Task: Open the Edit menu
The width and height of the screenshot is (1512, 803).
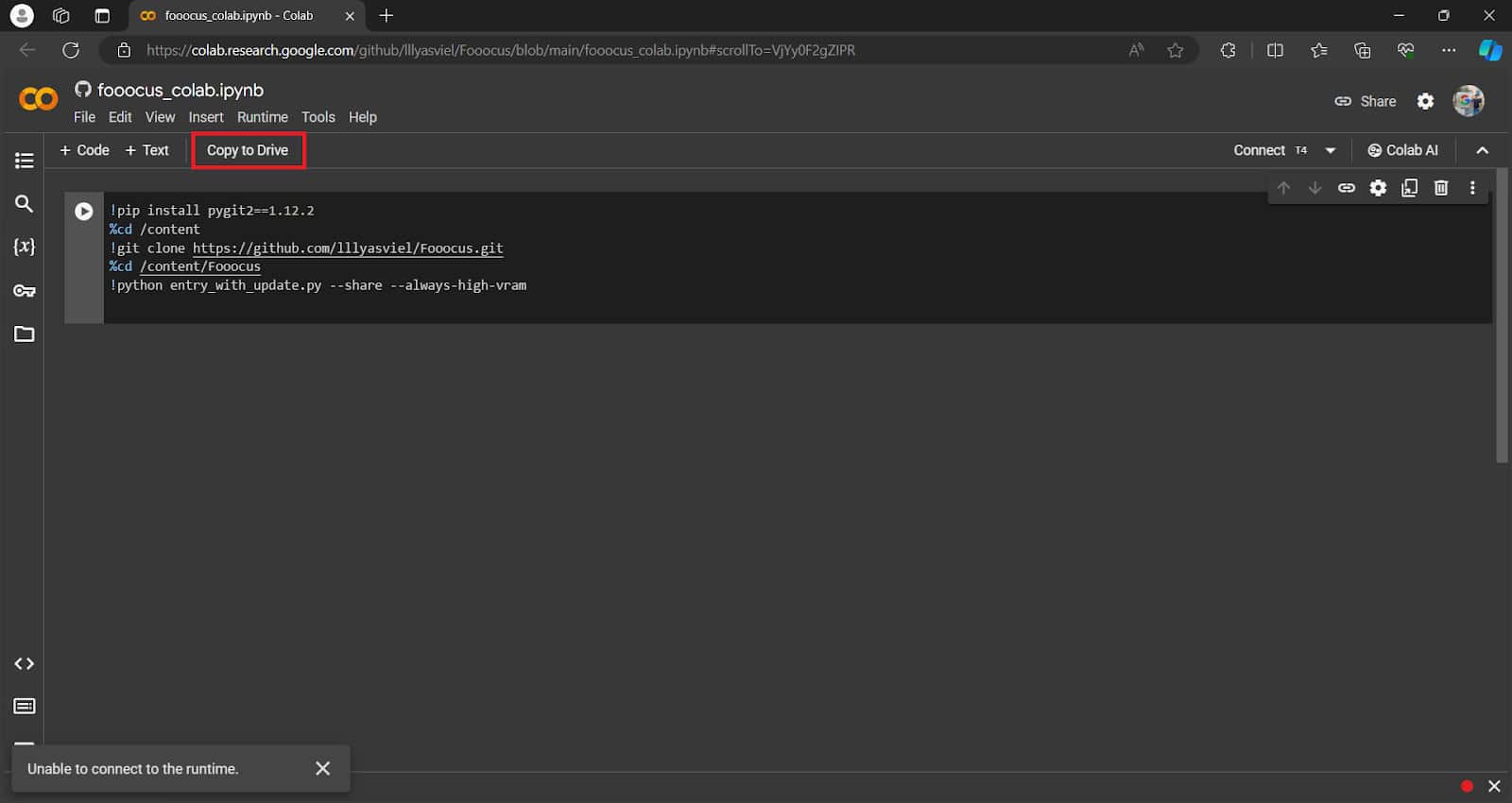Action: click(120, 117)
